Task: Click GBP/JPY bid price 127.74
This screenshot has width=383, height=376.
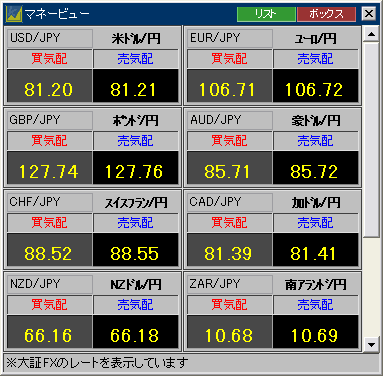Action: (49, 168)
